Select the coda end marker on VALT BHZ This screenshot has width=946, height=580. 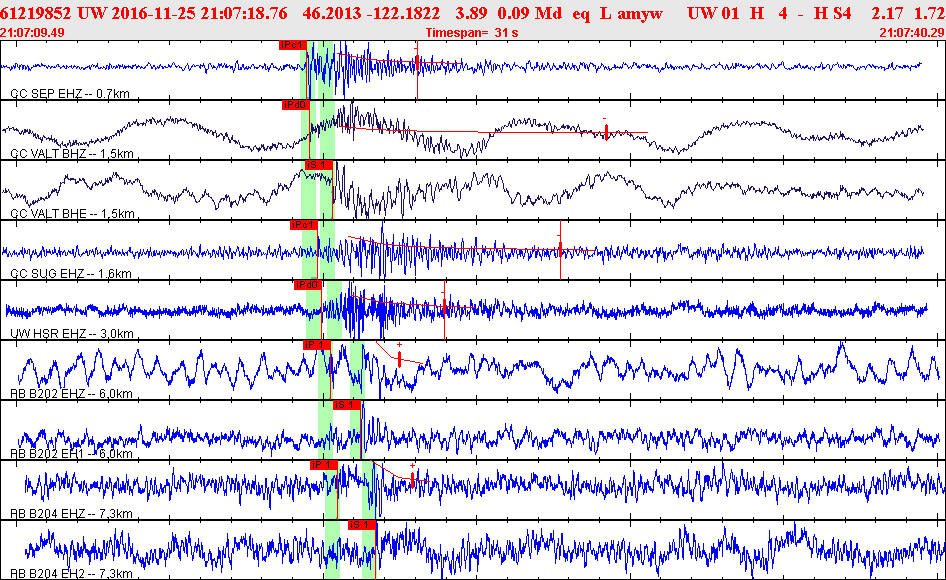coord(606,132)
